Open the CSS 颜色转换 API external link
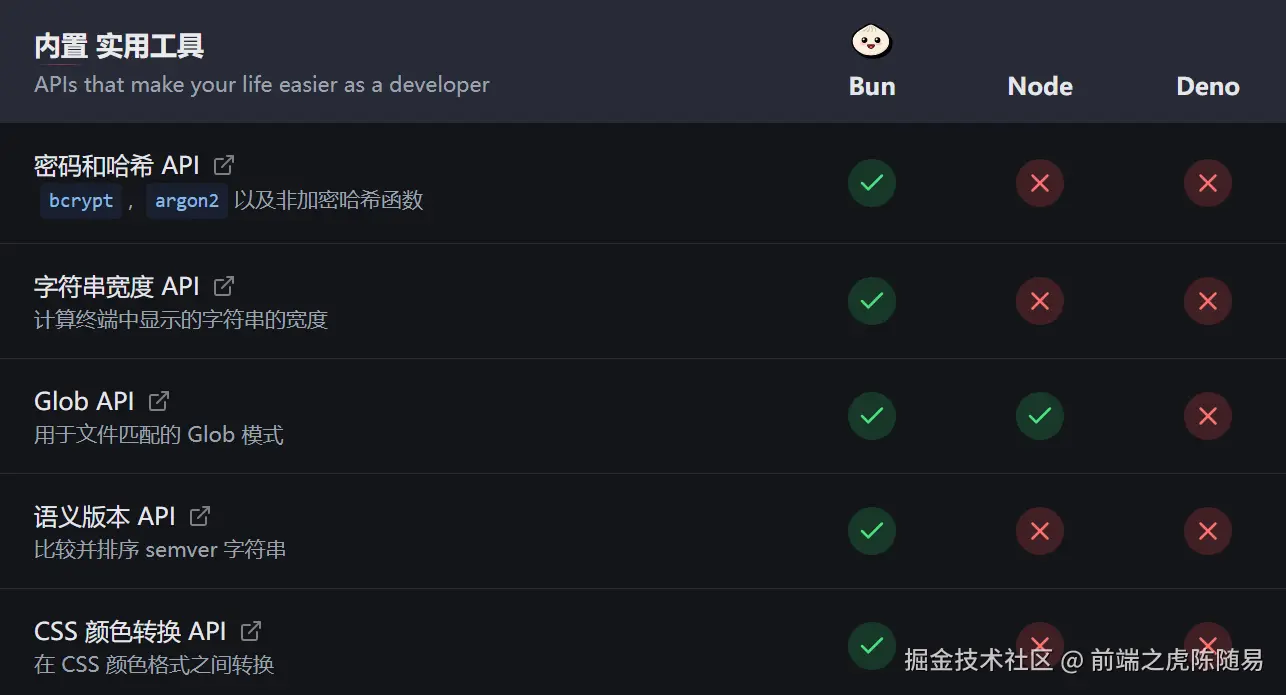 pos(249,631)
